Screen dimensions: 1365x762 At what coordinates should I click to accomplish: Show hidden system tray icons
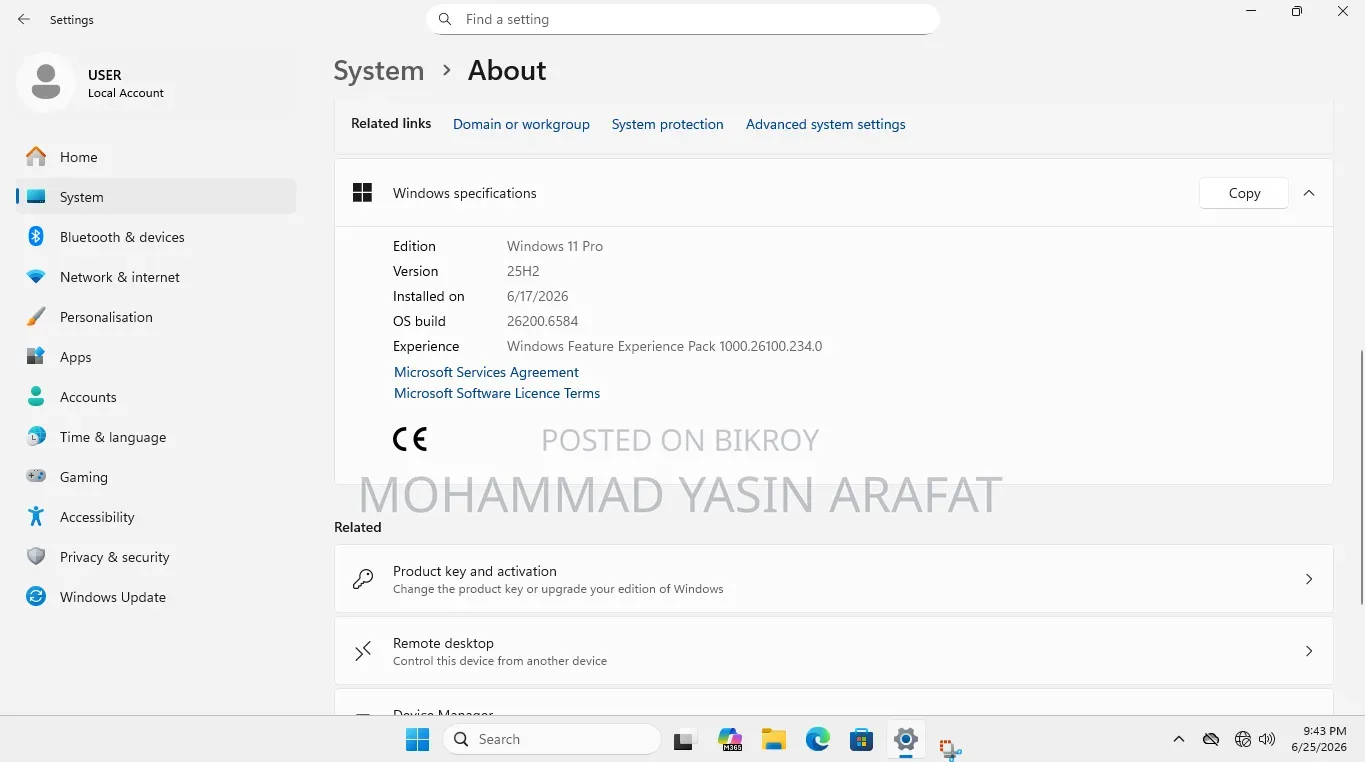1179,740
